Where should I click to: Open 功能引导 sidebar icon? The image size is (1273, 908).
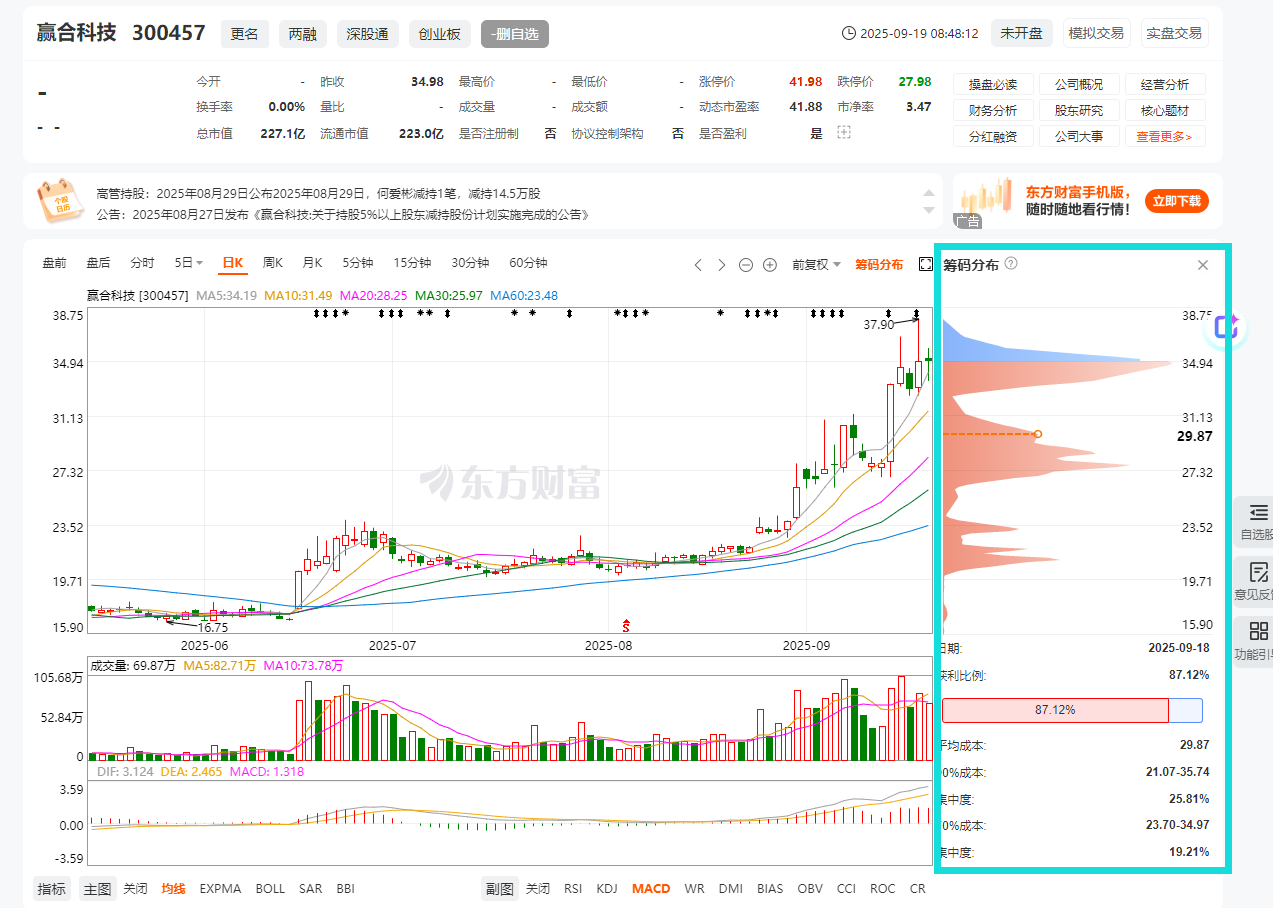pyautogui.click(x=1256, y=641)
